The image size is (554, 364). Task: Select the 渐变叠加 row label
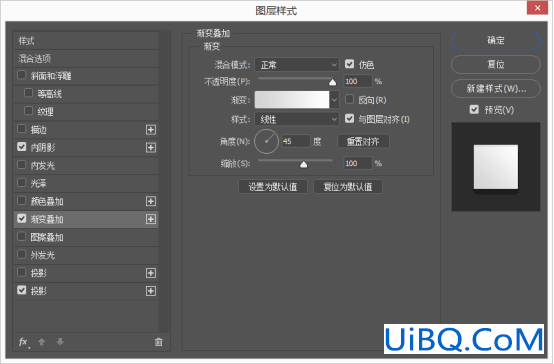click(x=47, y=219)
